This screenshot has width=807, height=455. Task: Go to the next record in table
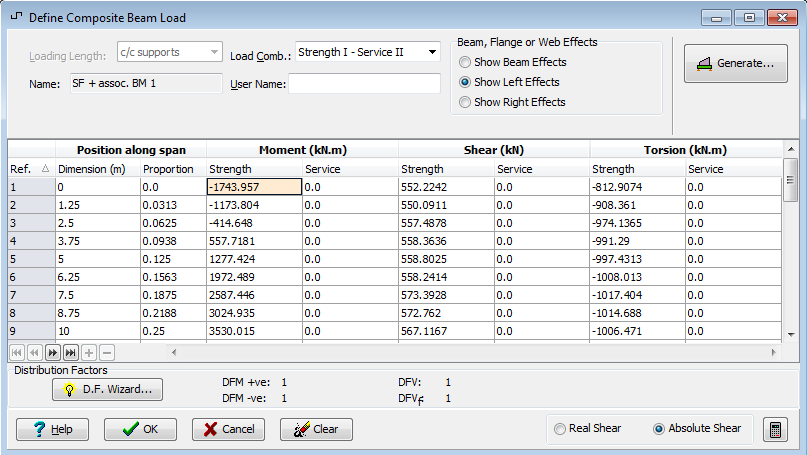54,352
